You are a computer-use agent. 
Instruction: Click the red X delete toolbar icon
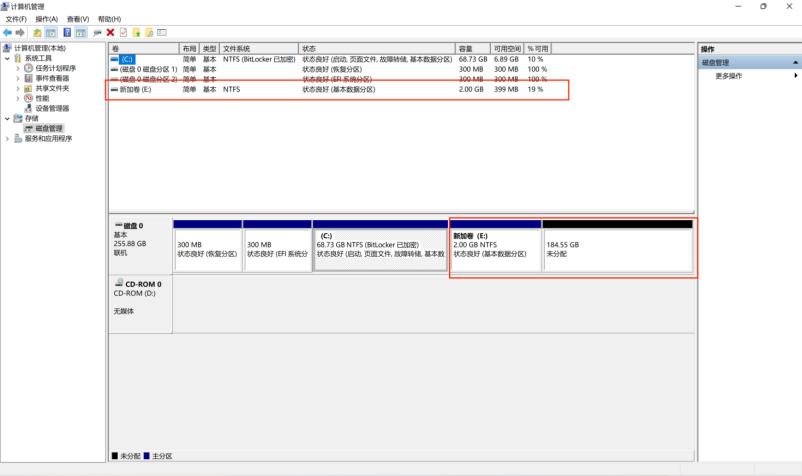coord(110,33)
